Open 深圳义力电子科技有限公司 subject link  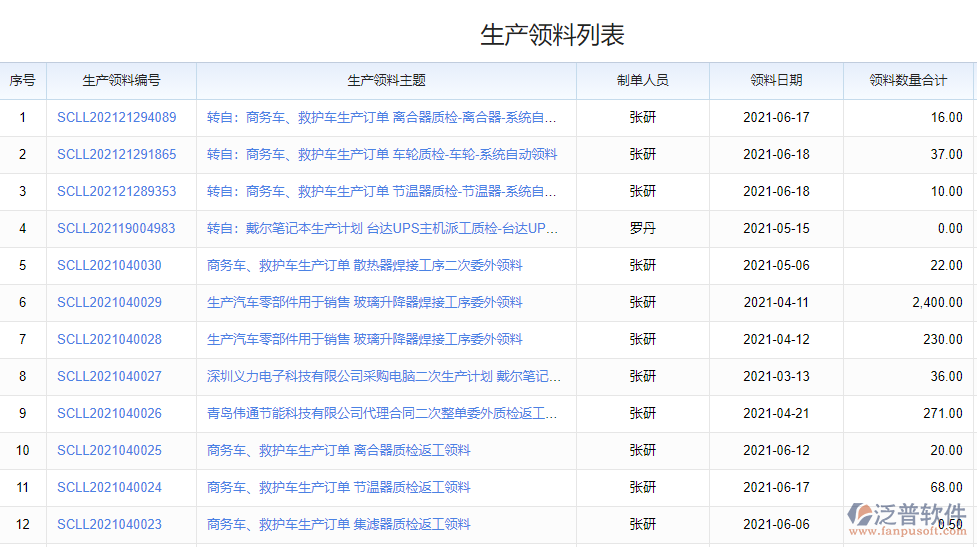pyautogui.click(x=384, y=376)
